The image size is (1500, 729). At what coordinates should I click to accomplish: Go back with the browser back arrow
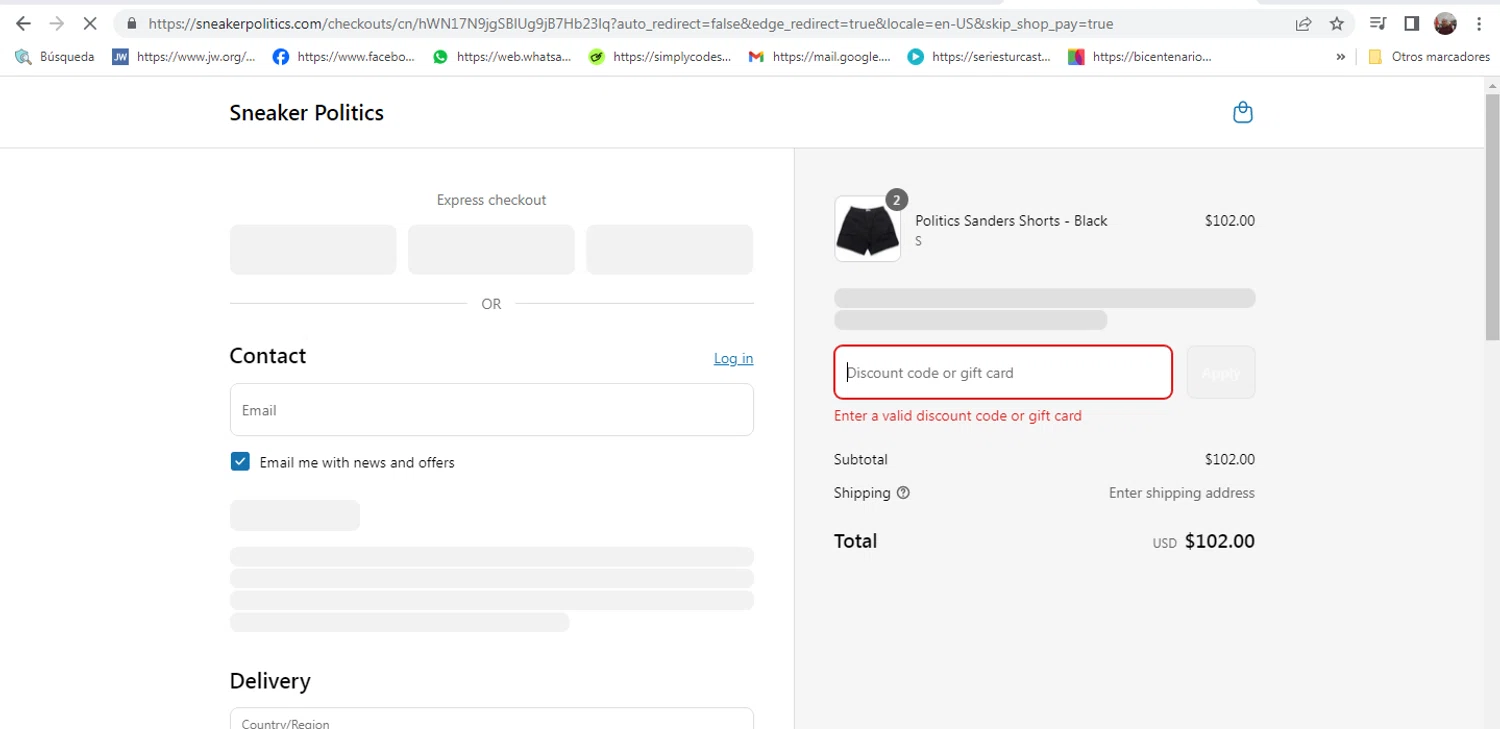[23, 23]
